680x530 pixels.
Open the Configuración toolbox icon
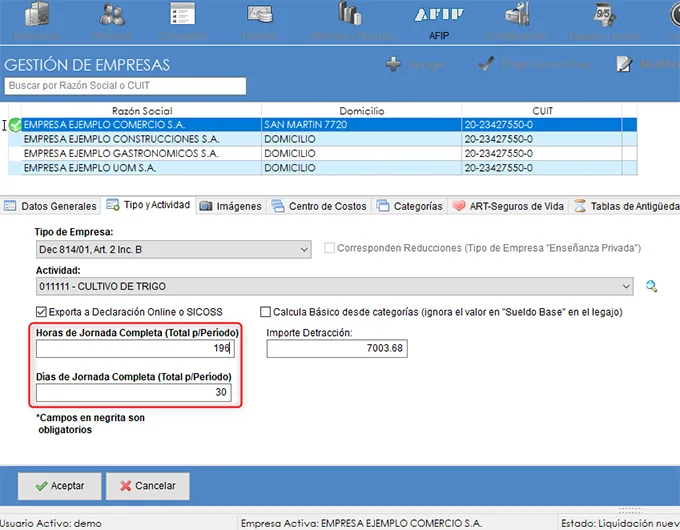(517, 15)
